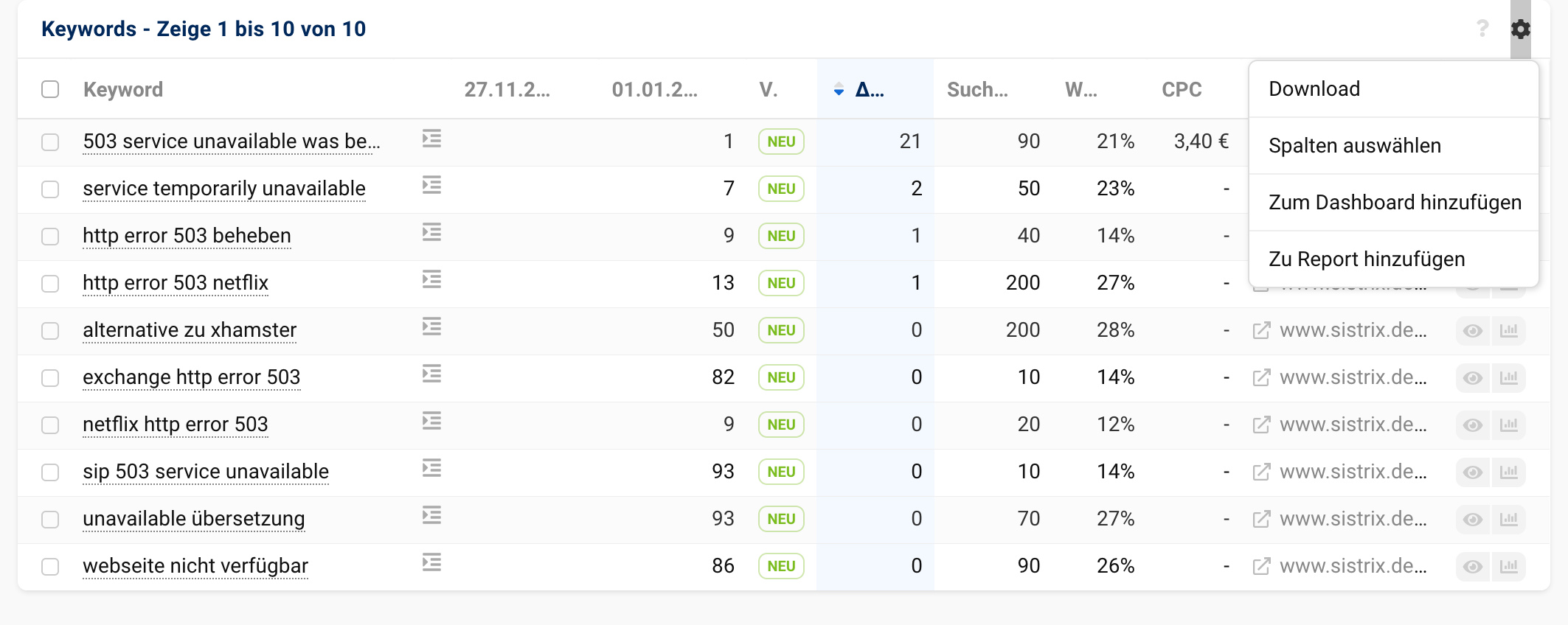Open chart icon in 'exchange http error 503' row

tap(1509, 377)
